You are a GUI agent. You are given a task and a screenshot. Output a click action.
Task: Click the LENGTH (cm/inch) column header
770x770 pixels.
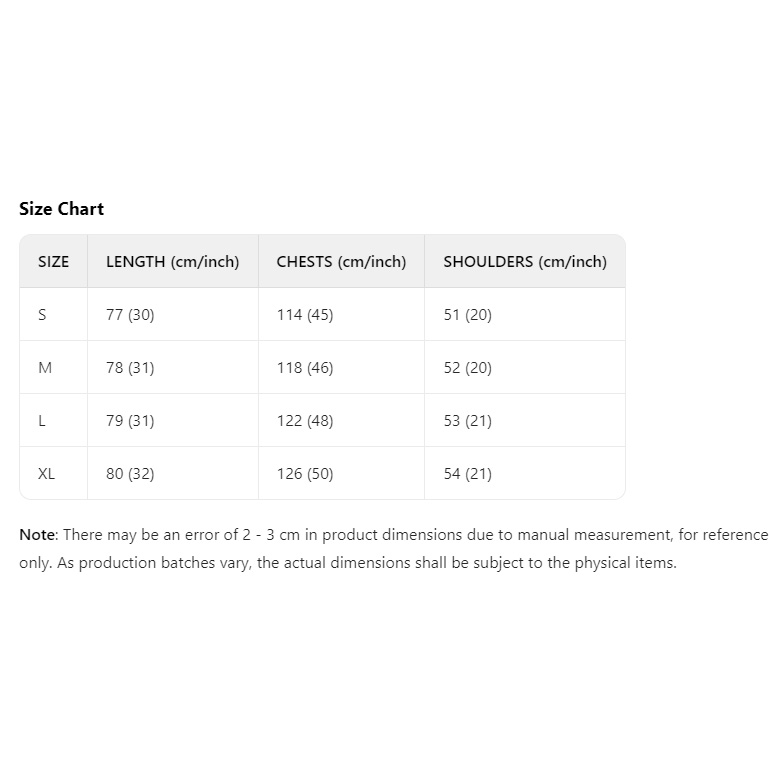pos(173,261)
